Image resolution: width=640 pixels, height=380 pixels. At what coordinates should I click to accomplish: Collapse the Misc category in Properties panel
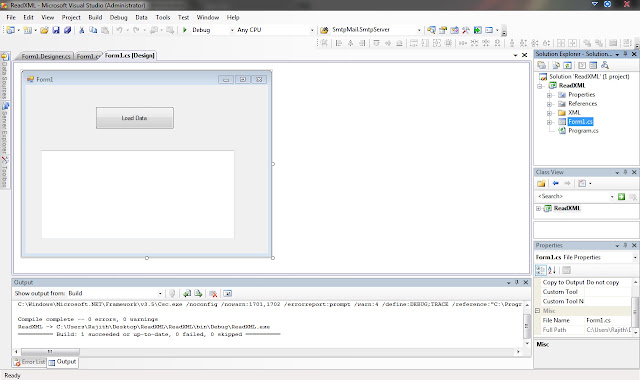[538, 311]
